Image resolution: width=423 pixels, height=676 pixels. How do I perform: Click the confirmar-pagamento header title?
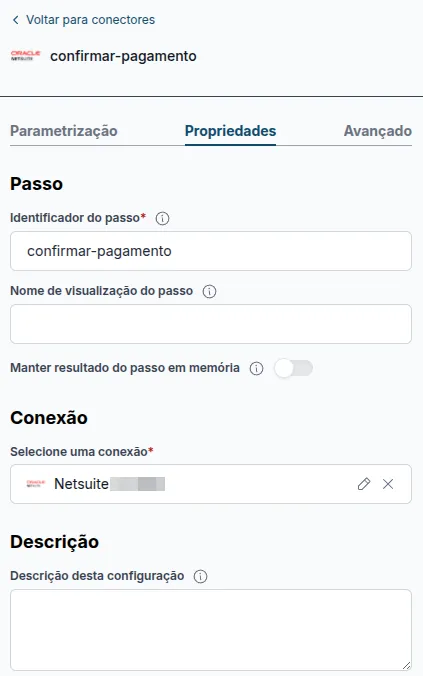123,56
